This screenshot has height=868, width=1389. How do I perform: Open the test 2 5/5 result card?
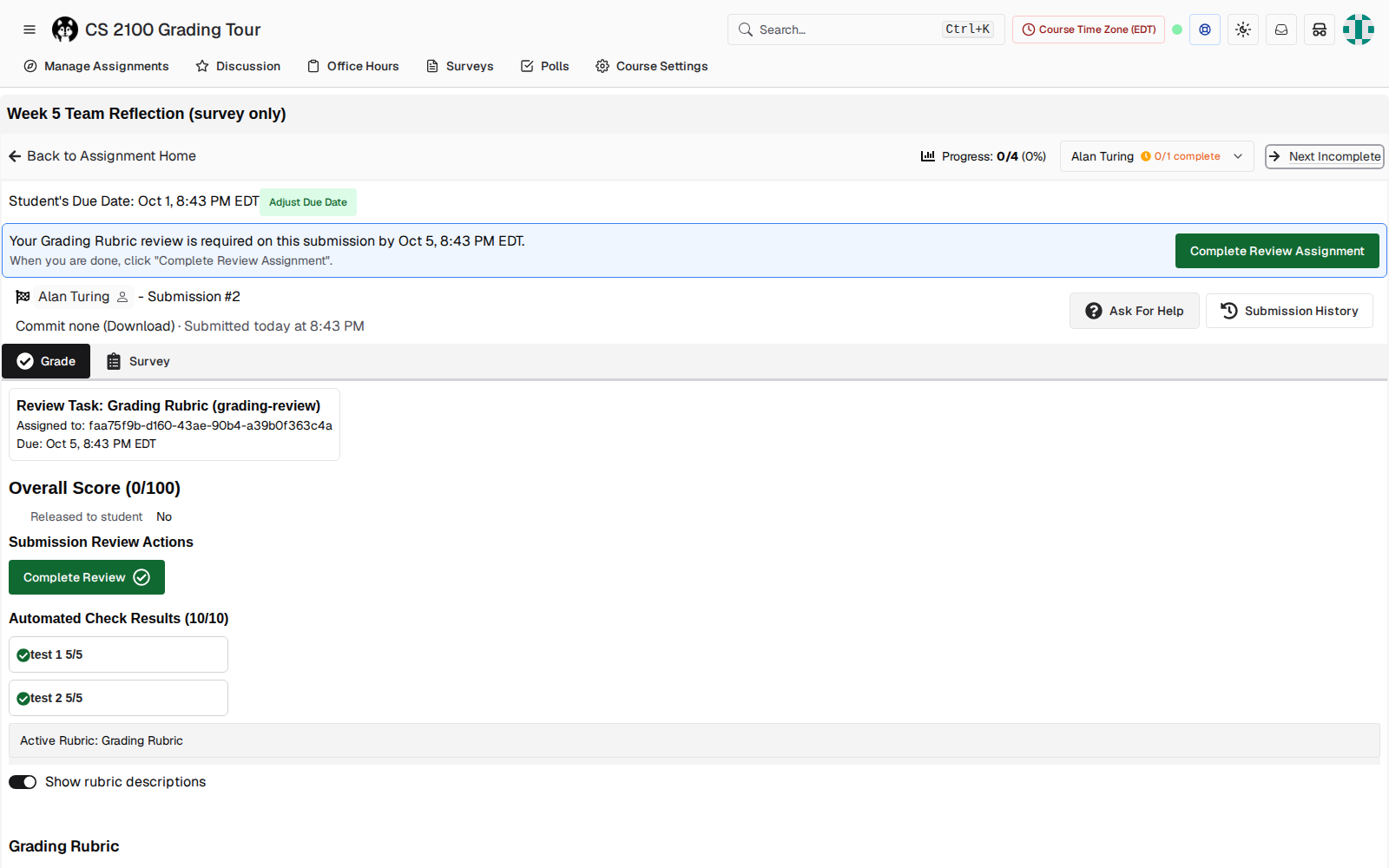(x=118, y=698)
